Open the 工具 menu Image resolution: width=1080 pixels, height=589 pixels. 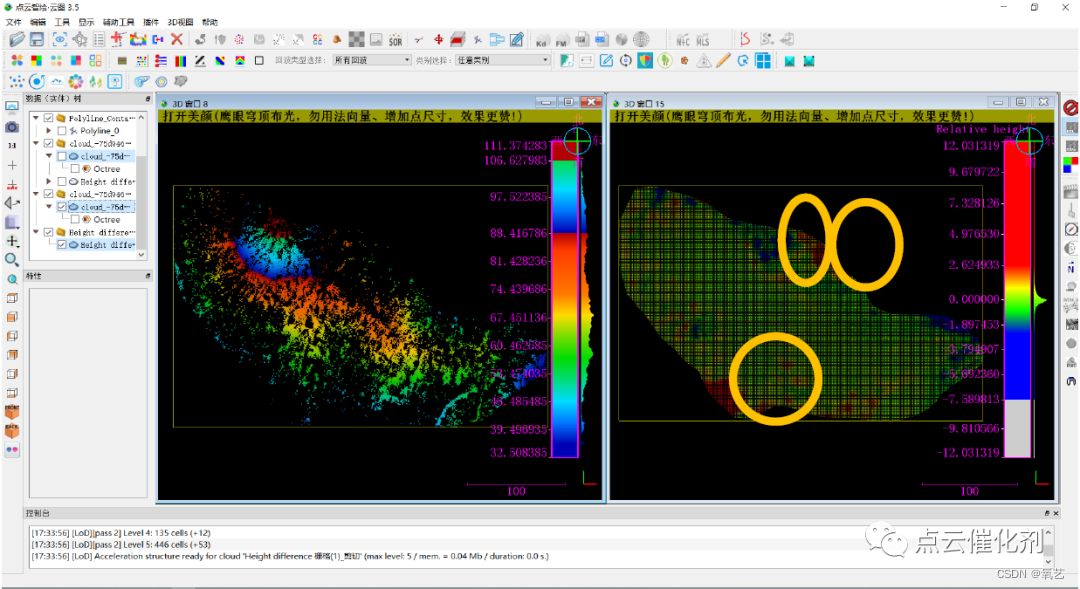(62, 22)
